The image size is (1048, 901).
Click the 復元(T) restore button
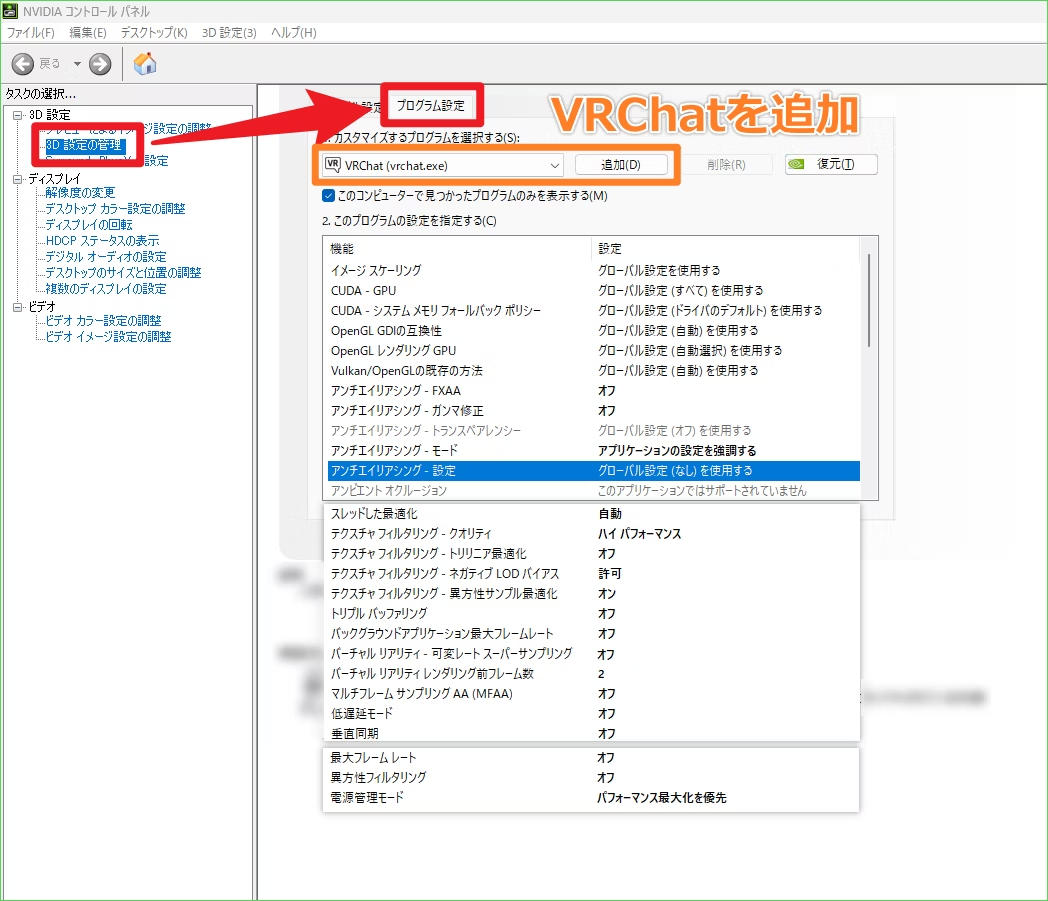pyautogui.click(x=831, y=164)
